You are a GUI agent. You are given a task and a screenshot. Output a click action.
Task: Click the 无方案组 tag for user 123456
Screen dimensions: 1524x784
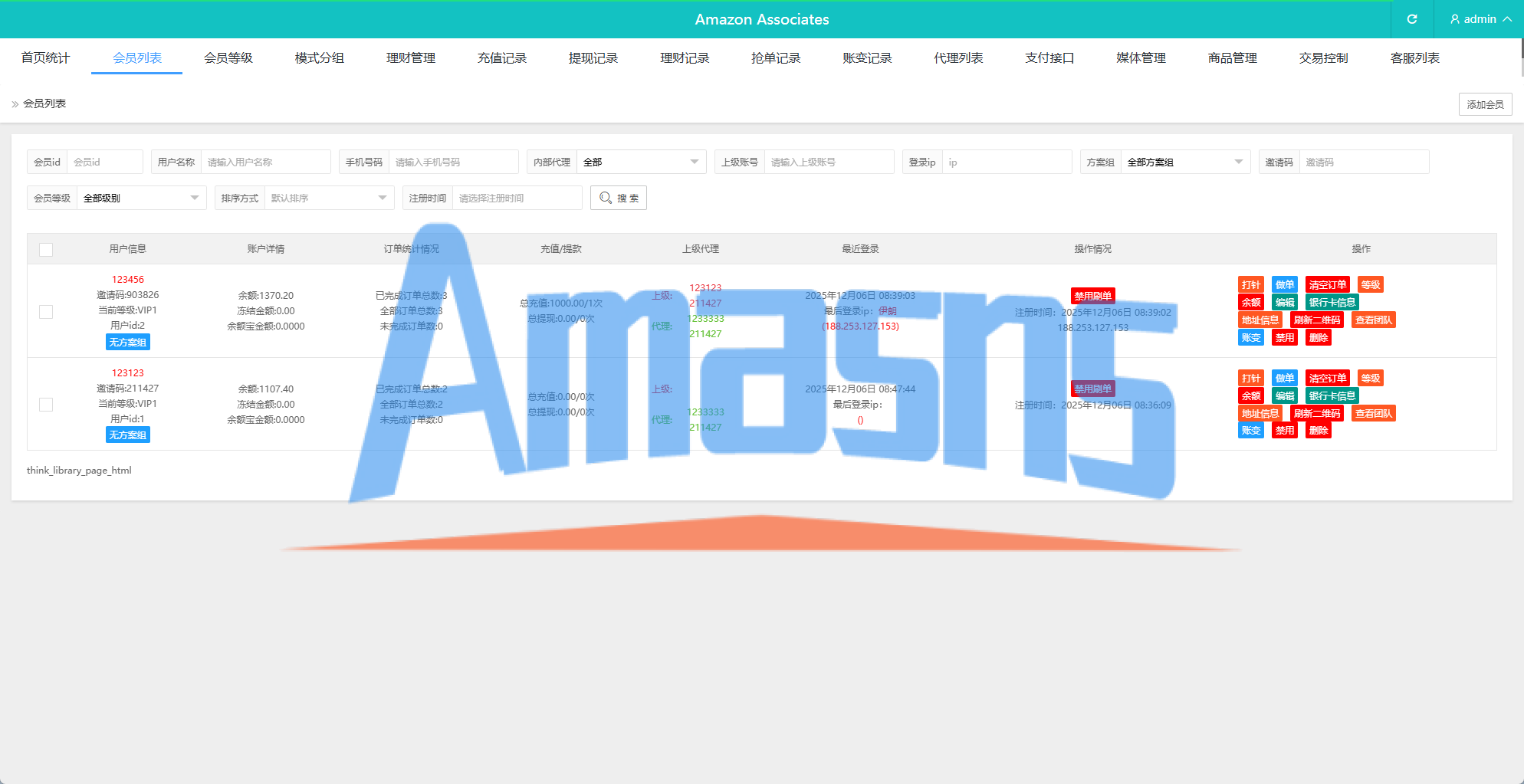[128, 343]
